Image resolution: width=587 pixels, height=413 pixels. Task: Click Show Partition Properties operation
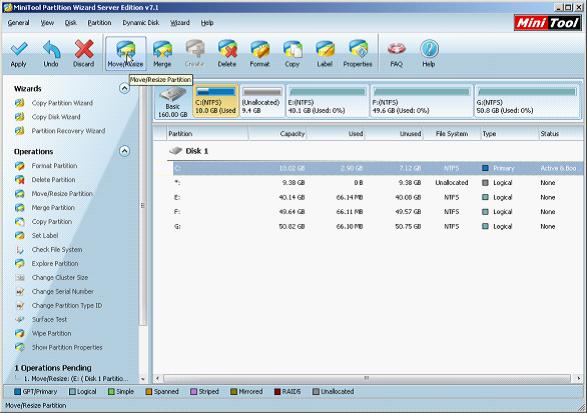(67, 347)
